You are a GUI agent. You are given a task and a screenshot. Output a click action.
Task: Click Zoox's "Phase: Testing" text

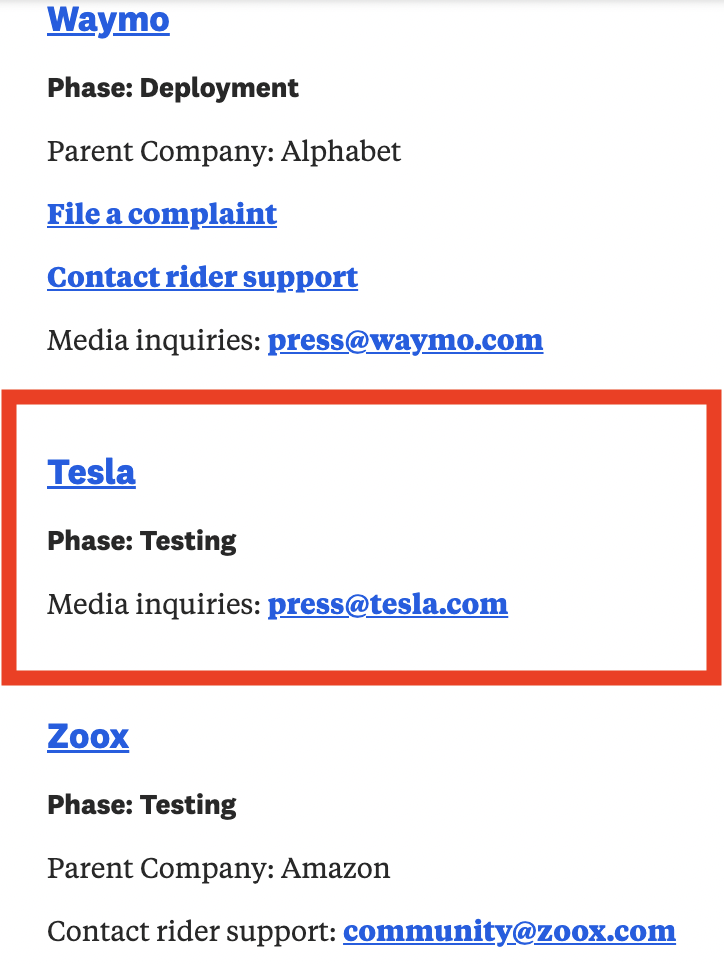pos(142,805)
